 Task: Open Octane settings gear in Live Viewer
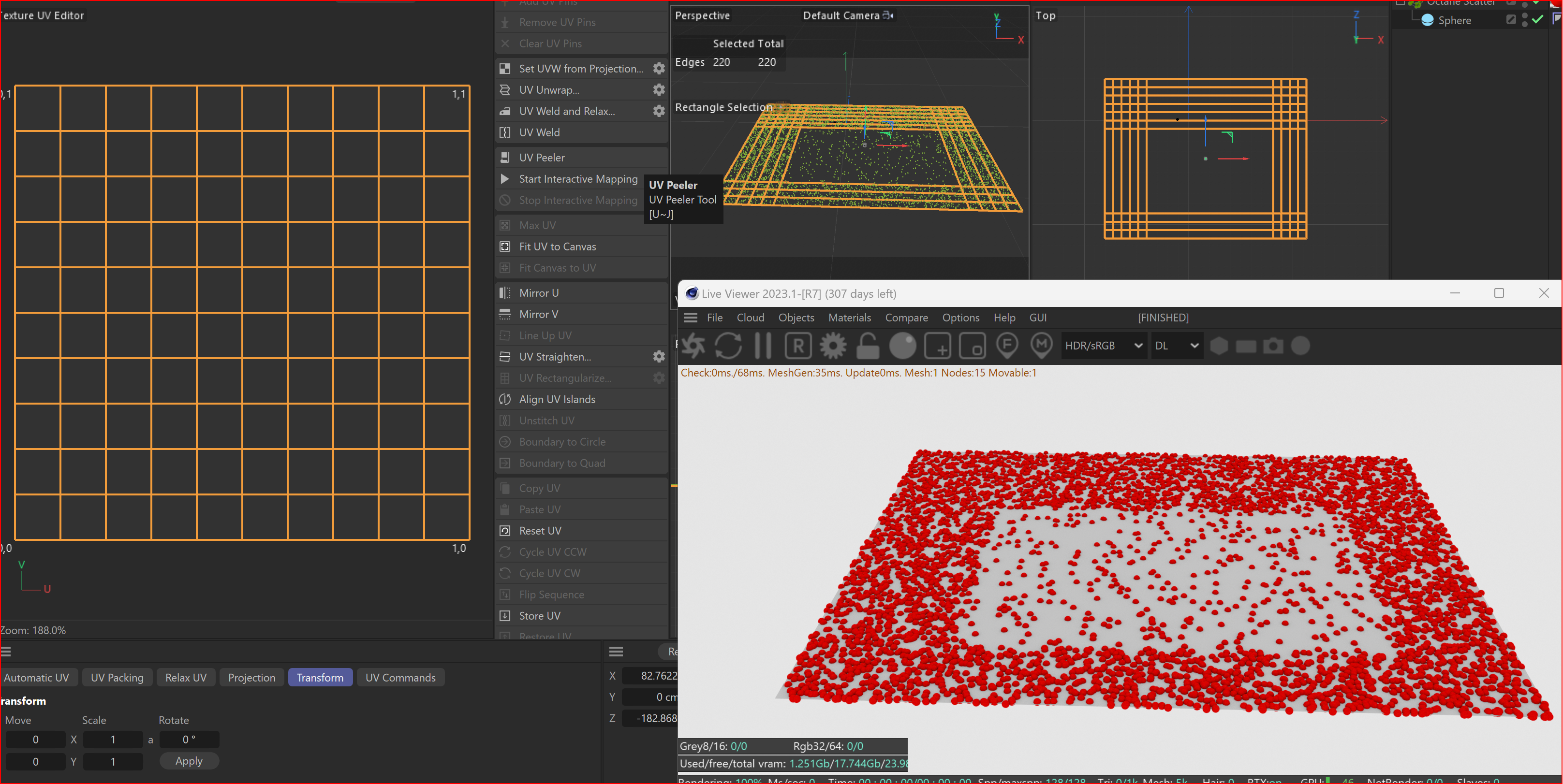coord(833,346)
